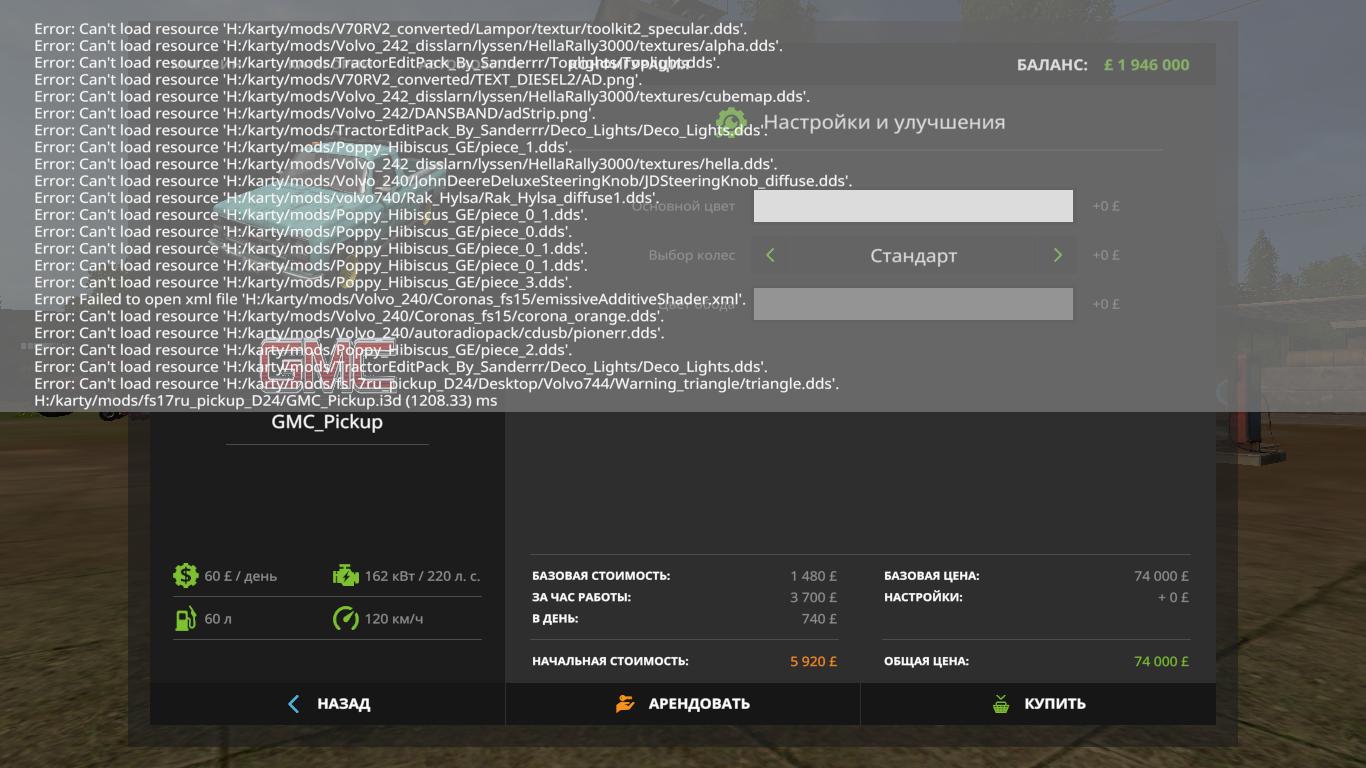Click the gear icon beside Настройки и улучшения
This screenshot has width=1366, height=768.
click(732, 123)
